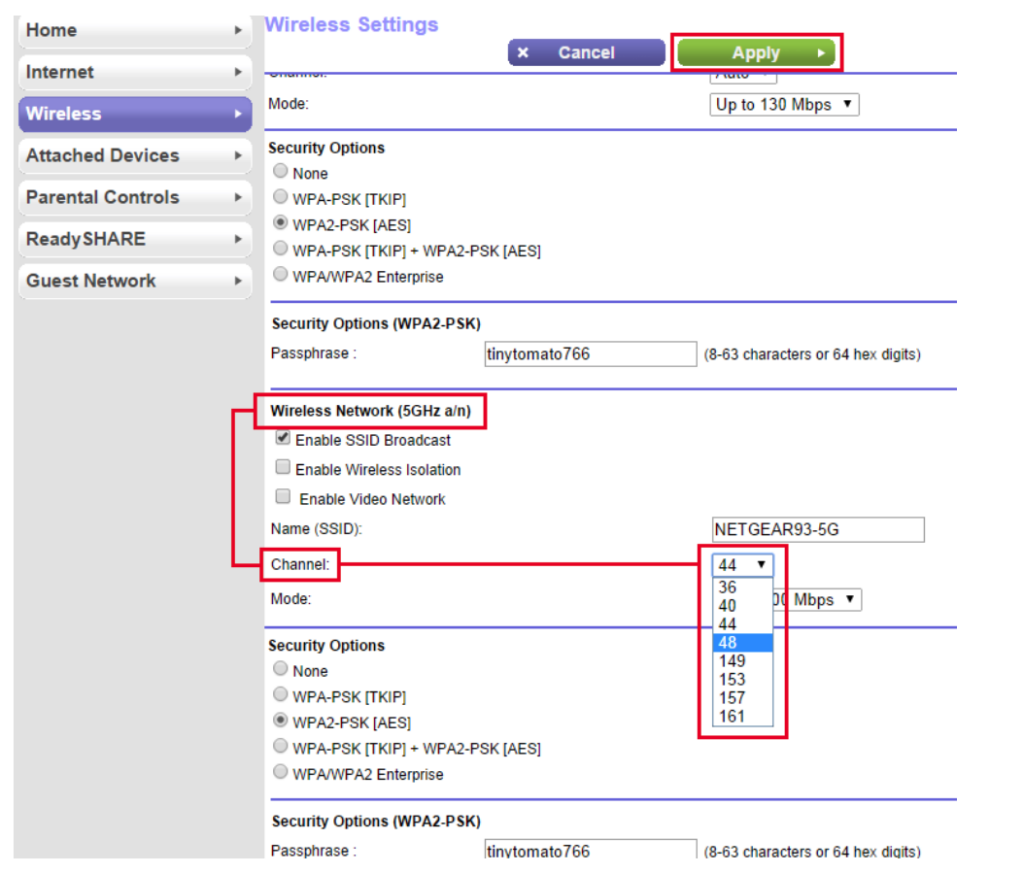The image size is (1024, 873).
Task: Select top WPA-PSK [TKIP] radio button
Action: pos(281,198)
